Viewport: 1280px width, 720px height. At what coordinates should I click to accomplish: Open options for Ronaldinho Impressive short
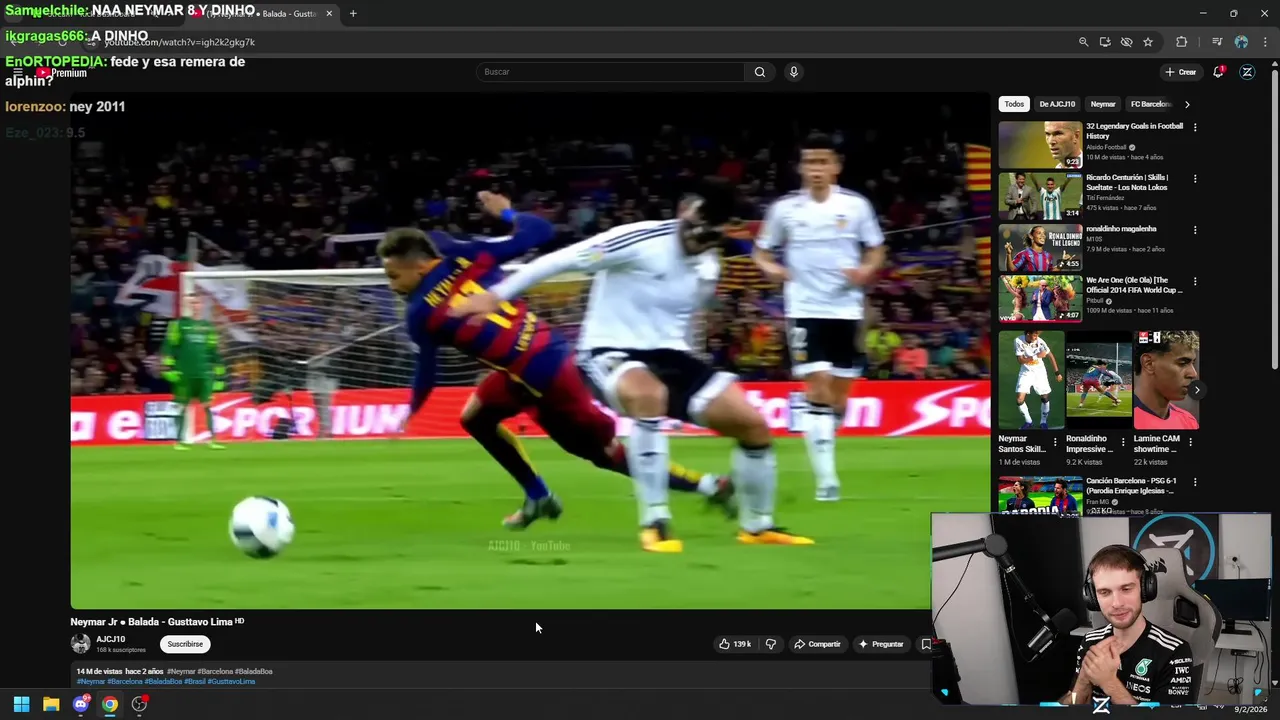point(1123,441)
